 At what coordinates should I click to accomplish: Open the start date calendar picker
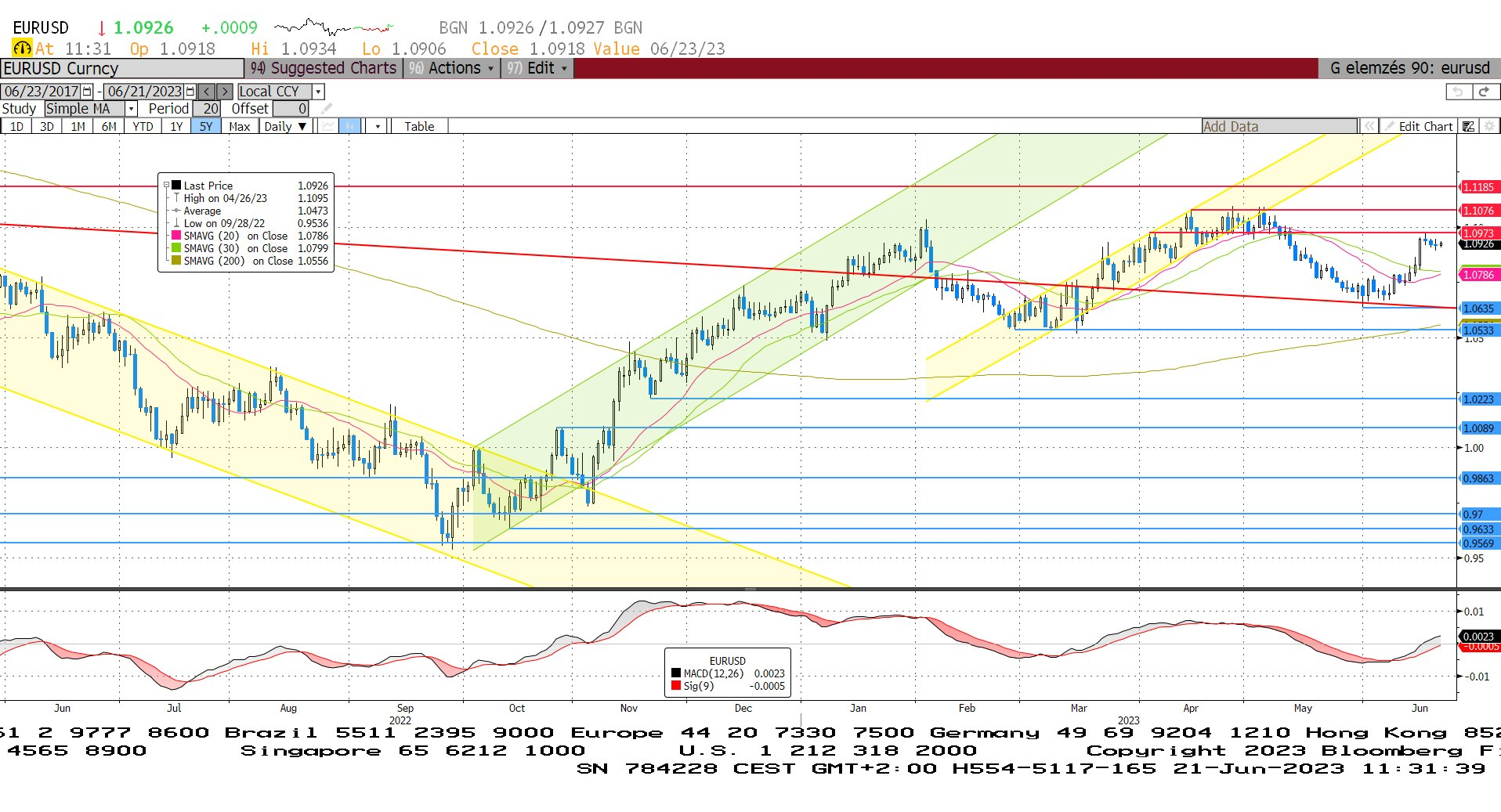87,92
